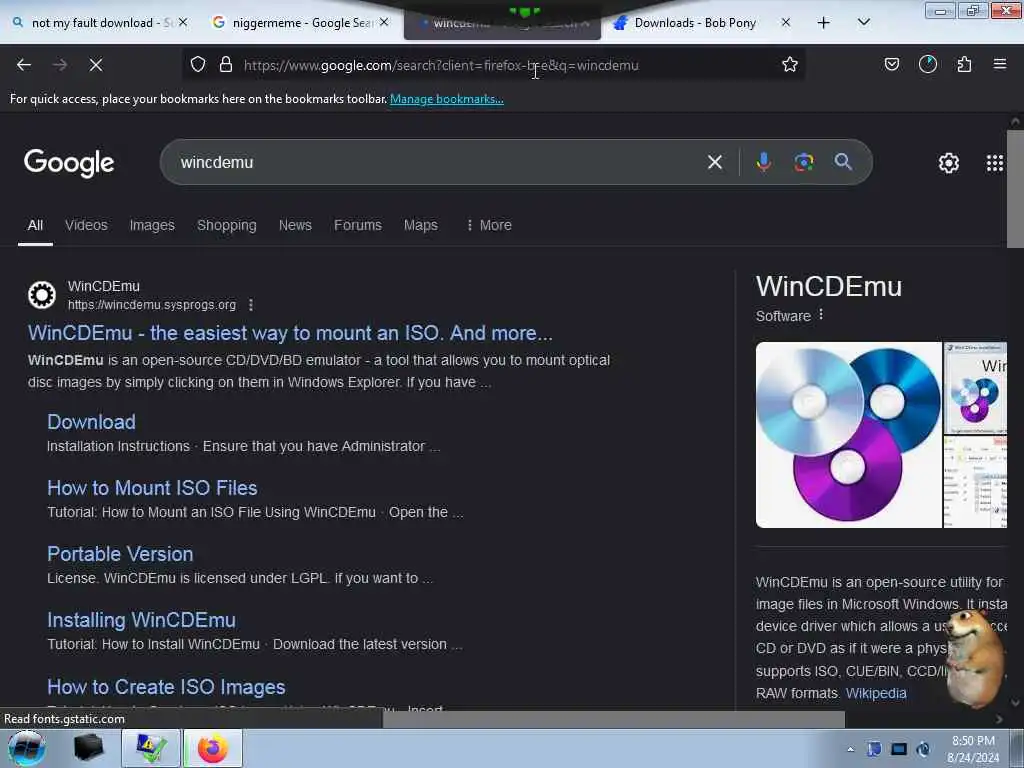
Task: Close the 'not my fault download' tab
Action: point(184,23)
